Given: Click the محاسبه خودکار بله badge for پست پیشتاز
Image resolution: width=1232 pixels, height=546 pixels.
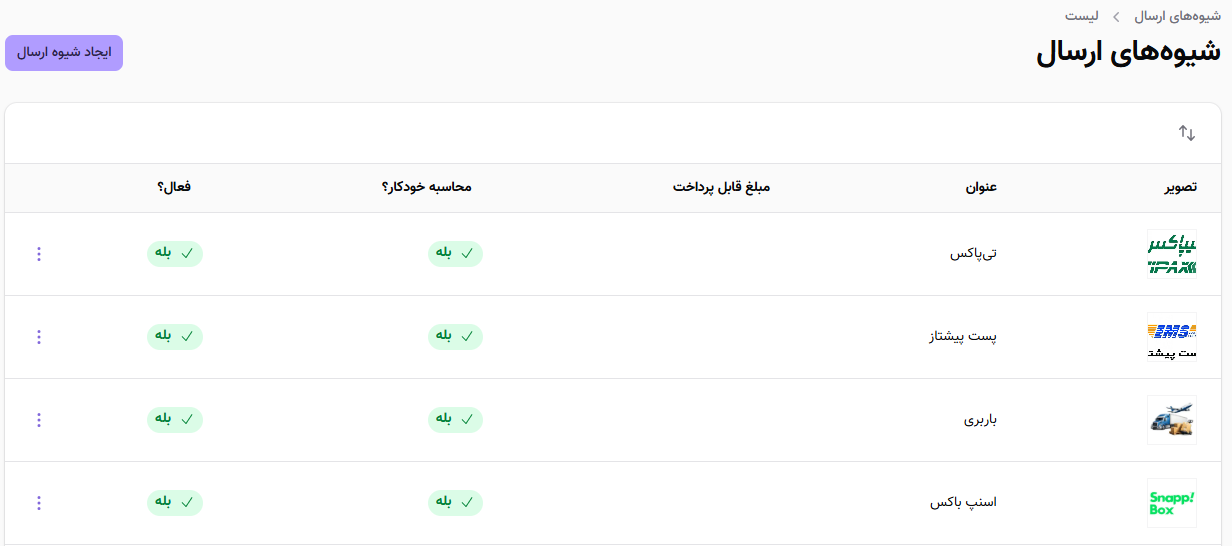Looking at the screenshot, I should (x=456, y=337).
